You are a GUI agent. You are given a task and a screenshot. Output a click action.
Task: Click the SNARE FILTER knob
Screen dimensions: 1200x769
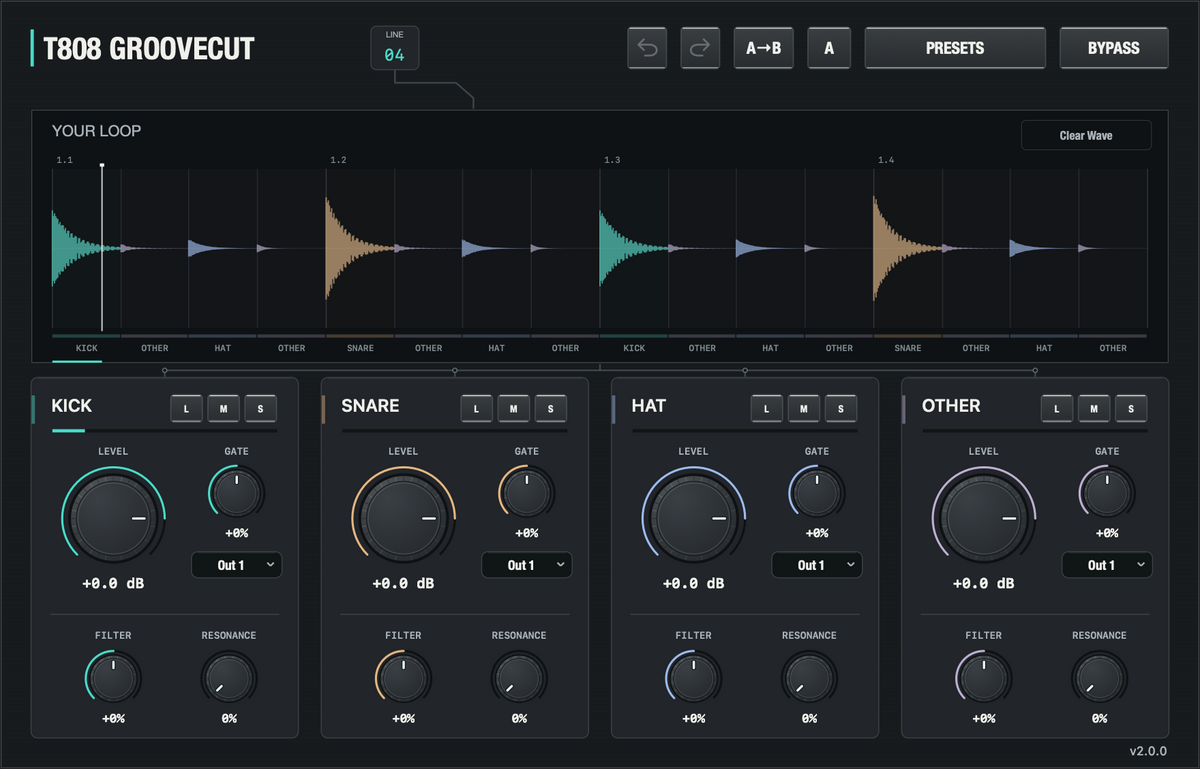[403, 677]
